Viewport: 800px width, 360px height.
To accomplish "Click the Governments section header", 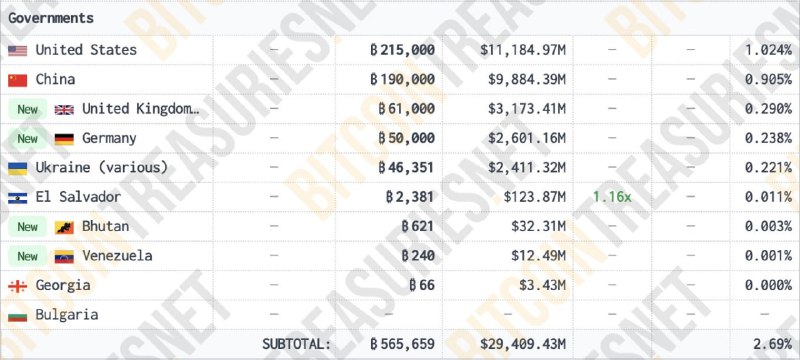I will pos(51,18).
